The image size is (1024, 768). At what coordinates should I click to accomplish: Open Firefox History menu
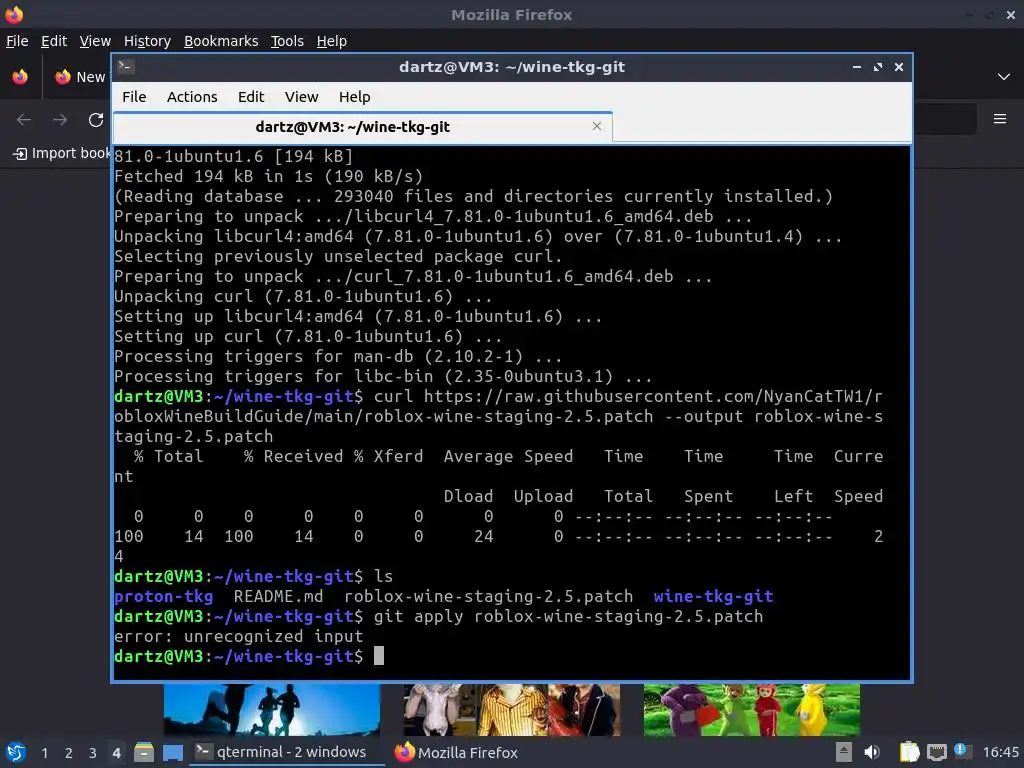[148, 41]
